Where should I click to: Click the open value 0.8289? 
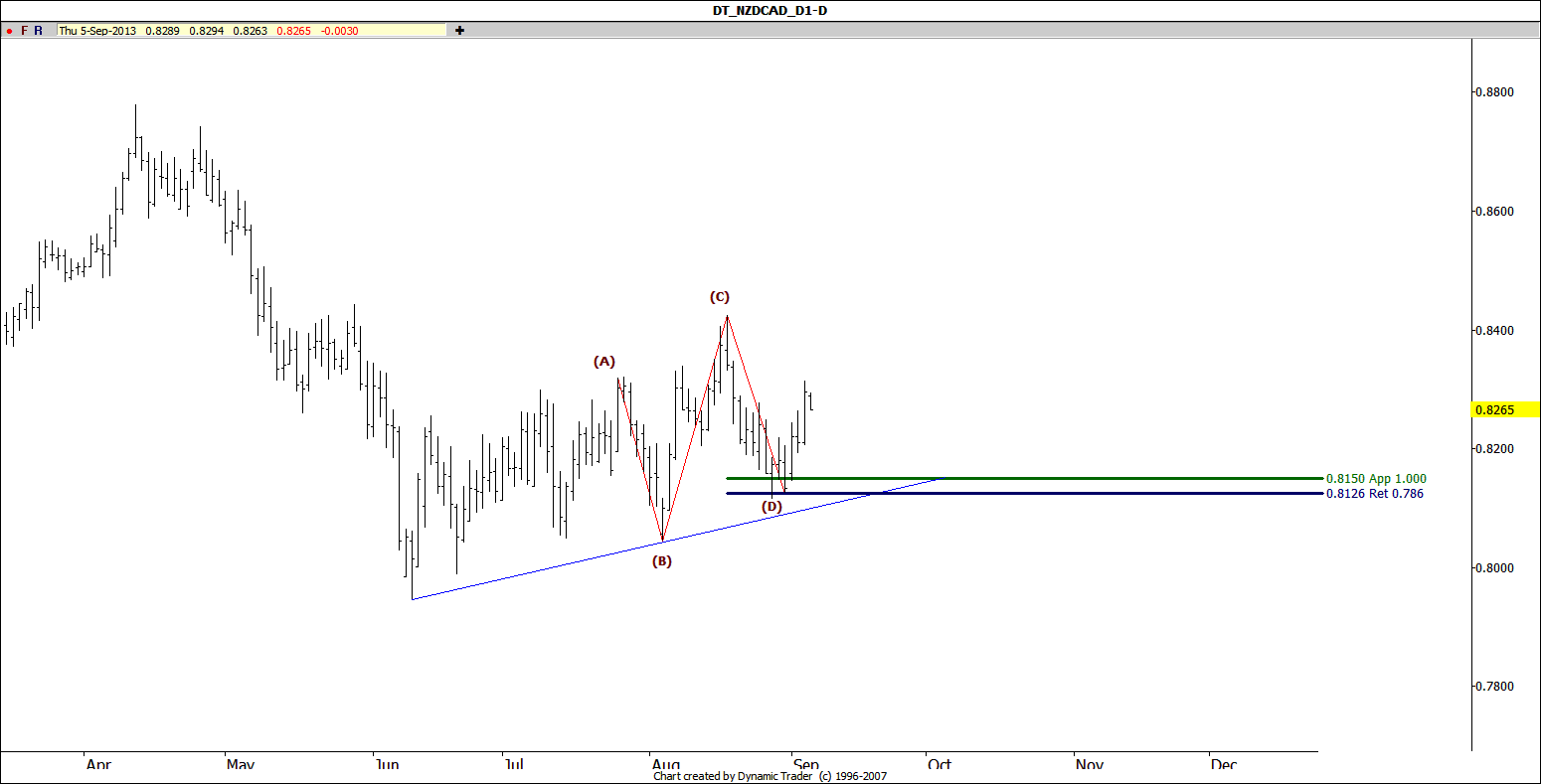pyautogui.click(x=162, y=31)
